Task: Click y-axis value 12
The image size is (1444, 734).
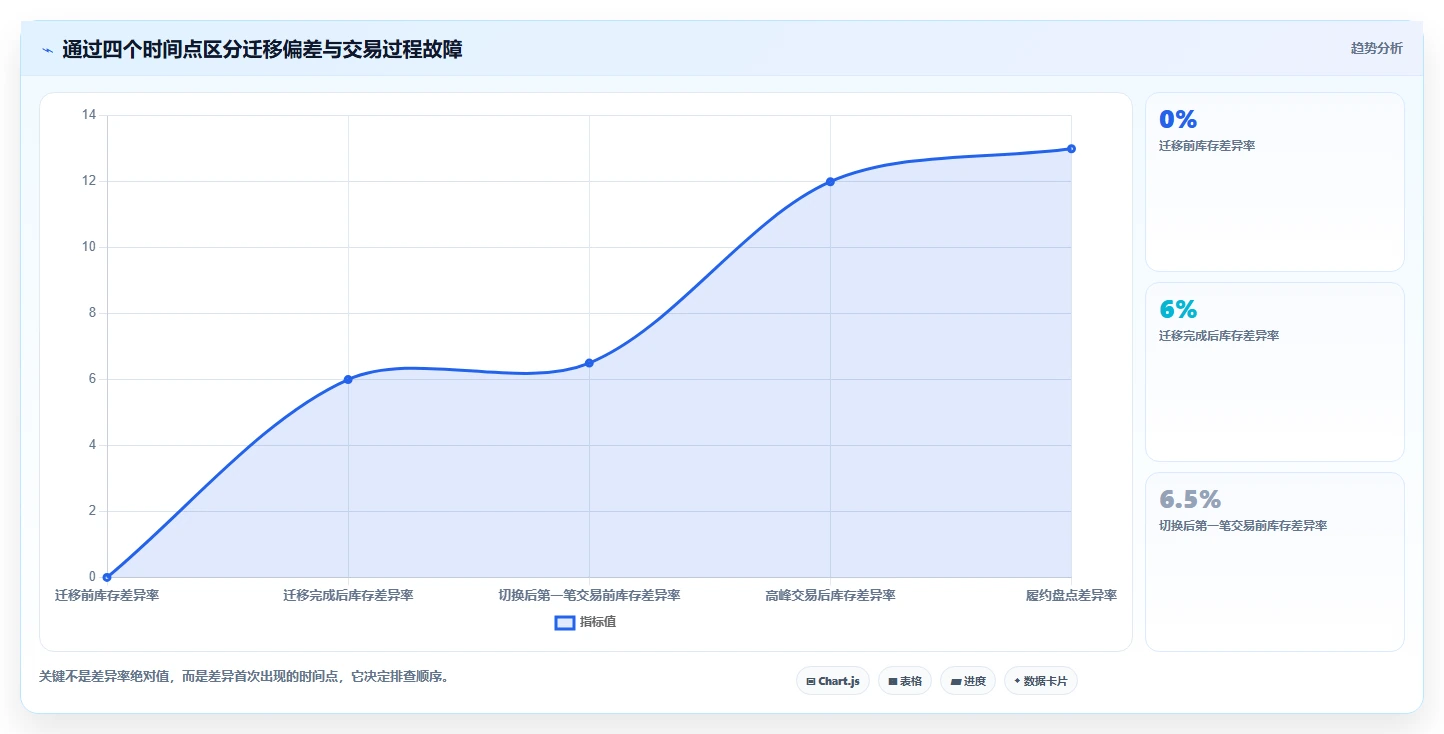Action: tap(89, 181)
